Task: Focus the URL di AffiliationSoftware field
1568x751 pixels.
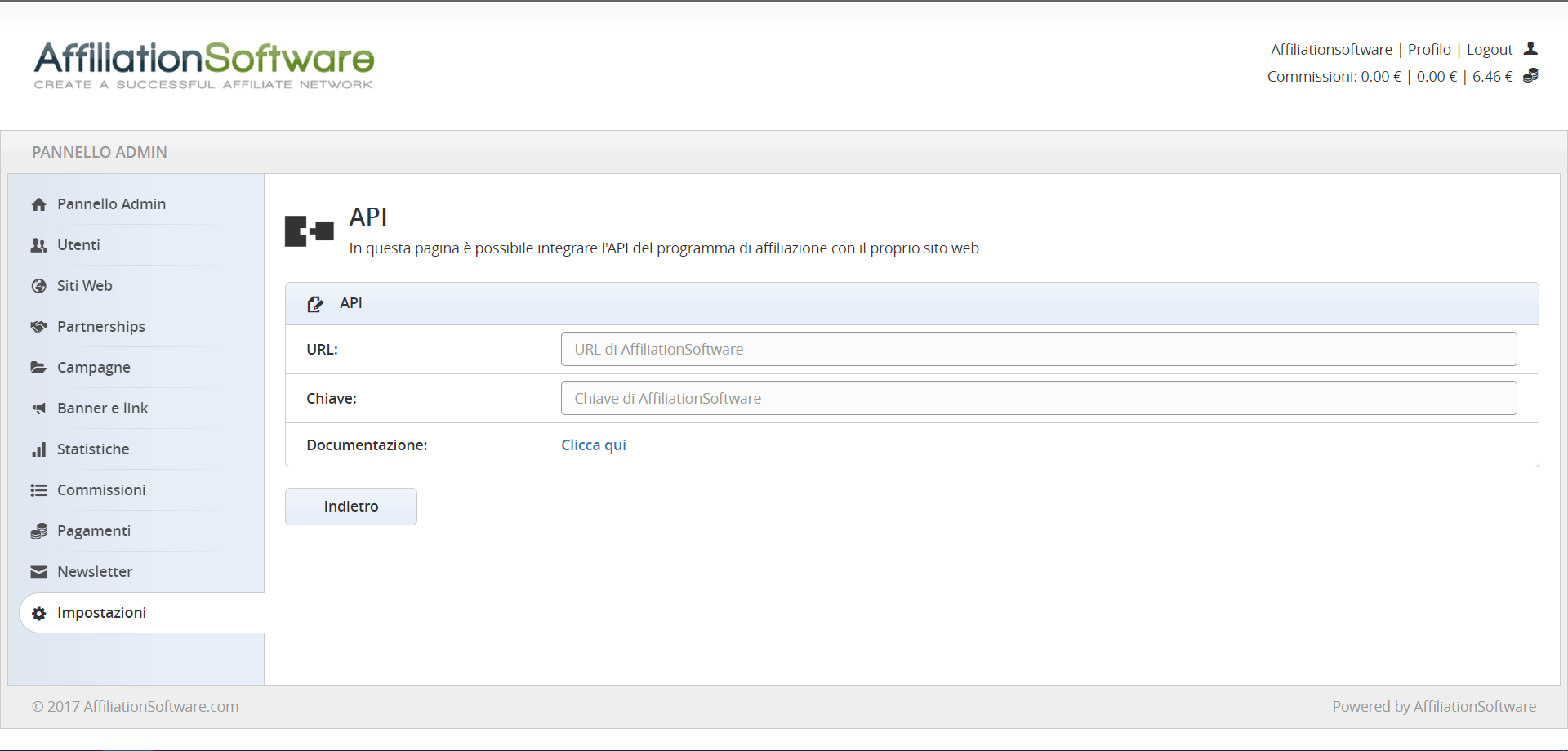Action: tap(1039, 349)
